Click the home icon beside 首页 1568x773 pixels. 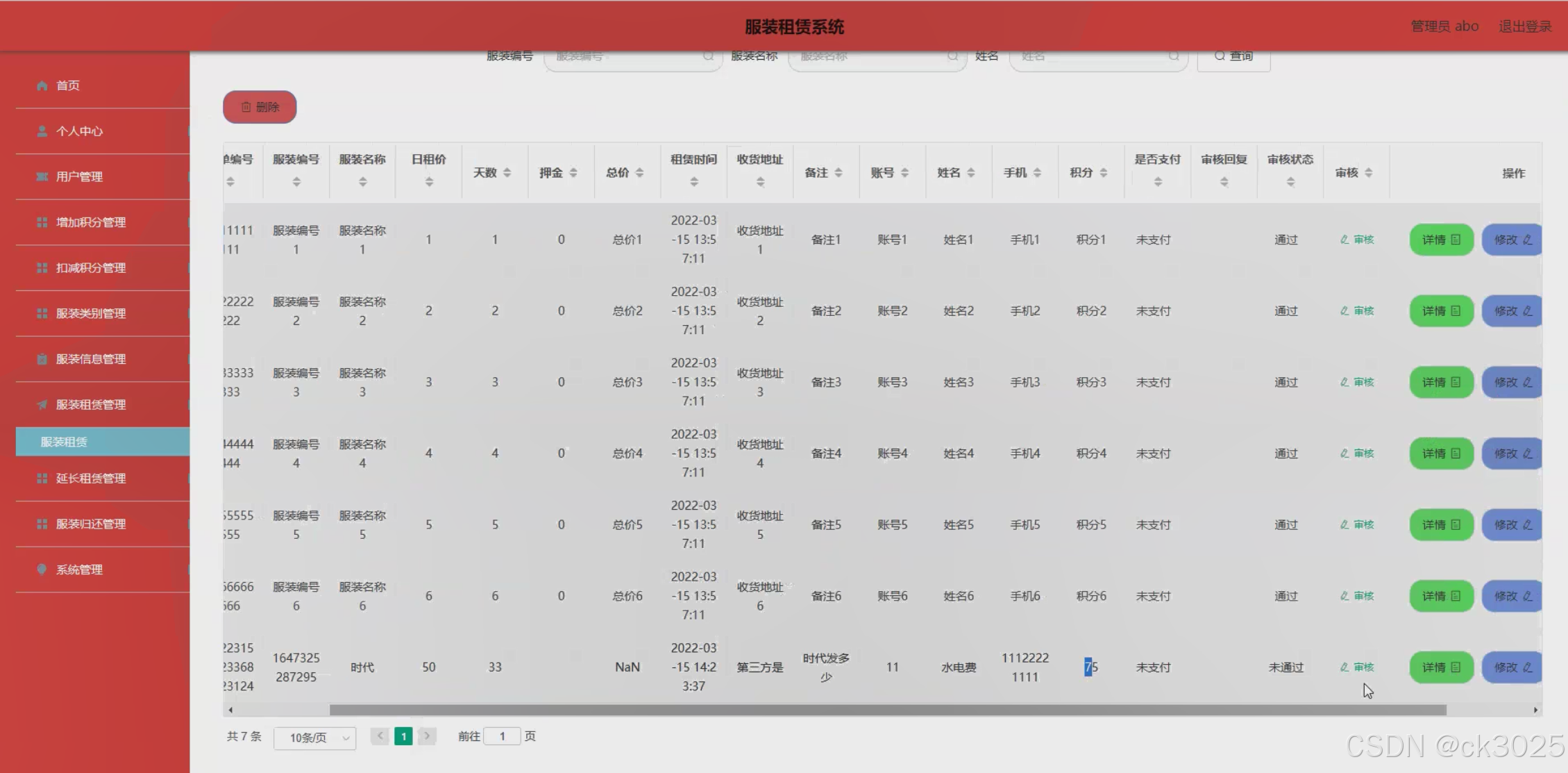tap(42, 85)
